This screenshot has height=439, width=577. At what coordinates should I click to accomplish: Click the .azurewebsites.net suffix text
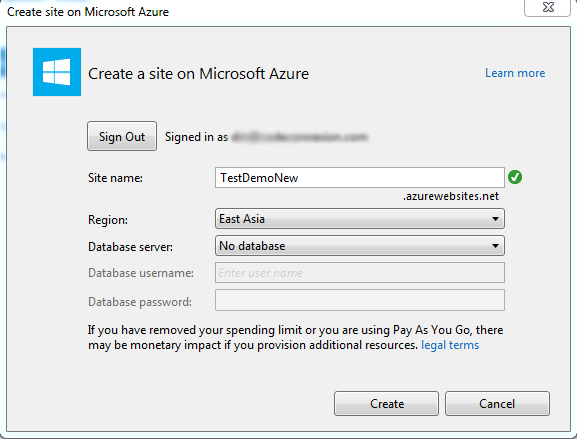(451, 196)
